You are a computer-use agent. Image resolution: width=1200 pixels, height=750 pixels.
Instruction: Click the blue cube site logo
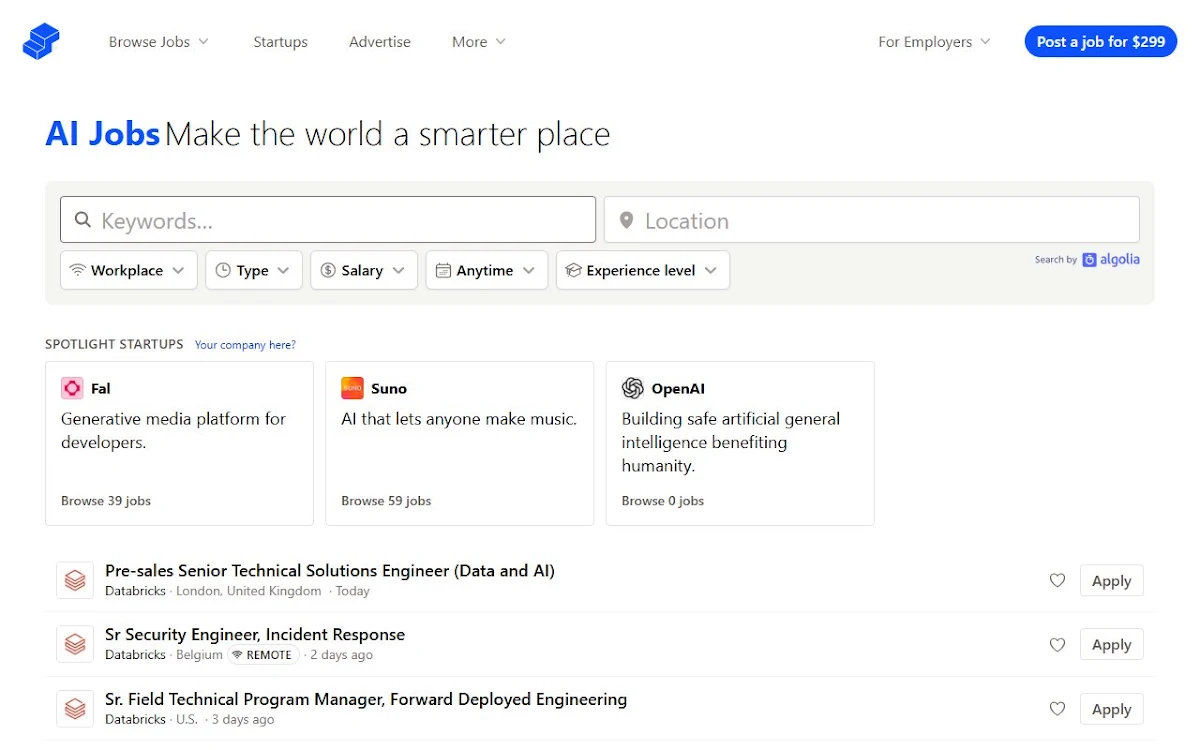[x=41, y=41]
